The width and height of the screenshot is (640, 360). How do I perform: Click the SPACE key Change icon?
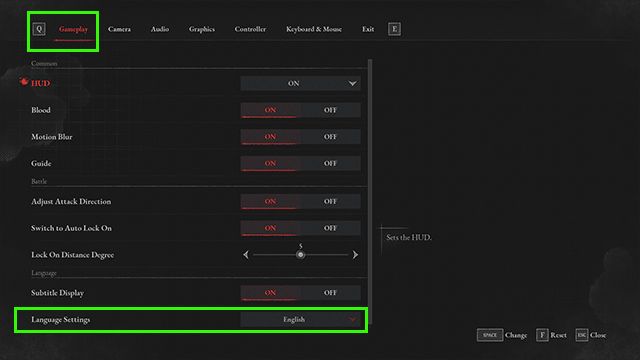pyautogui.click(x=489, y=335)
